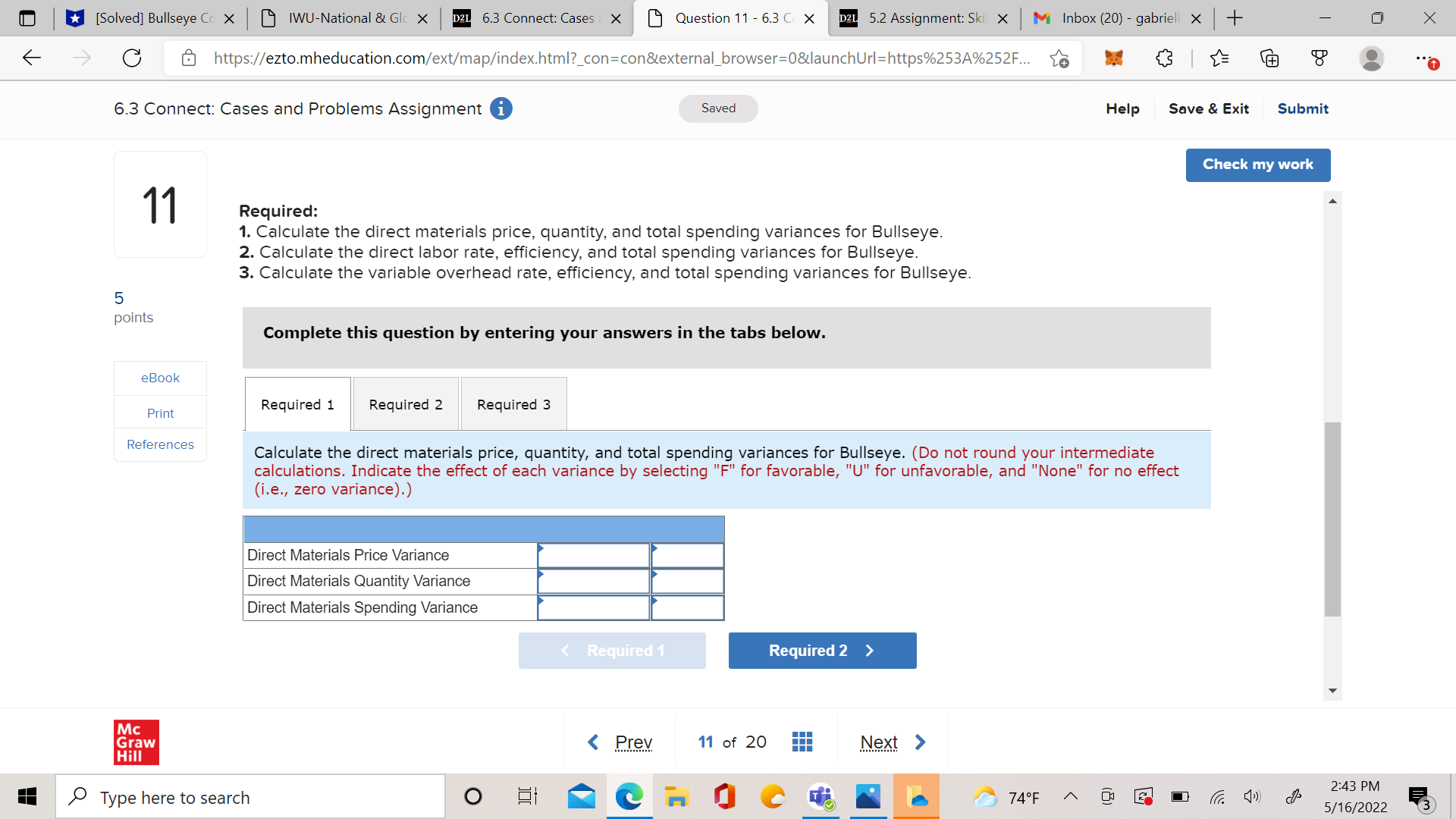Viewport: 1456px width, 819px height.
Task: Click the Check my work button
Action: 1257,165
